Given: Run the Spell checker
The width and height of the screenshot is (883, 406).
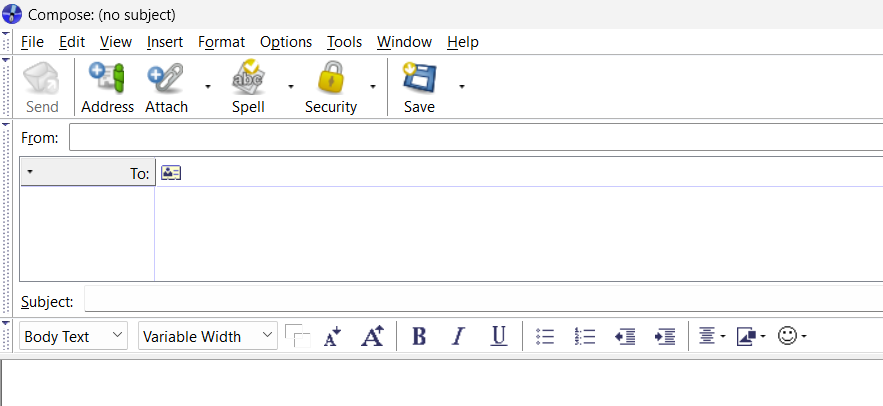Looking at the screenshot, I should coord(247,87).
